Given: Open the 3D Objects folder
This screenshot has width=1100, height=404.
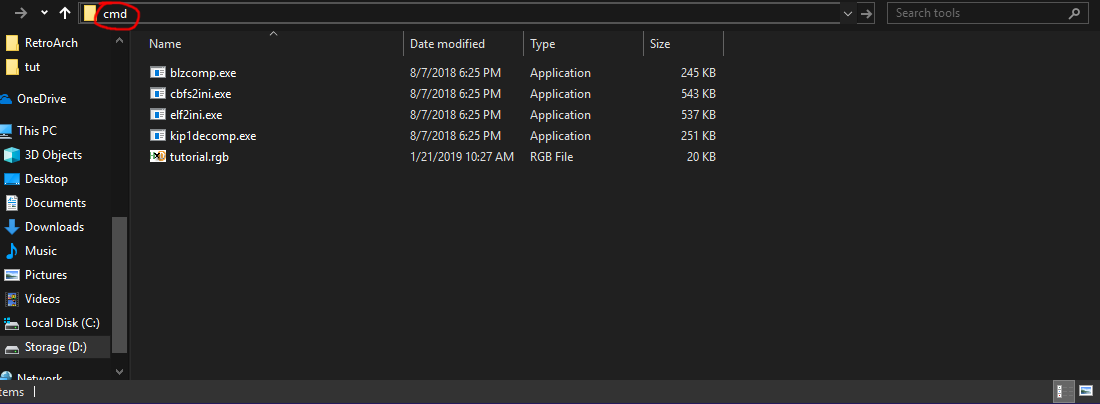Looking at the screenshot, I should click(x=53, y=154).
